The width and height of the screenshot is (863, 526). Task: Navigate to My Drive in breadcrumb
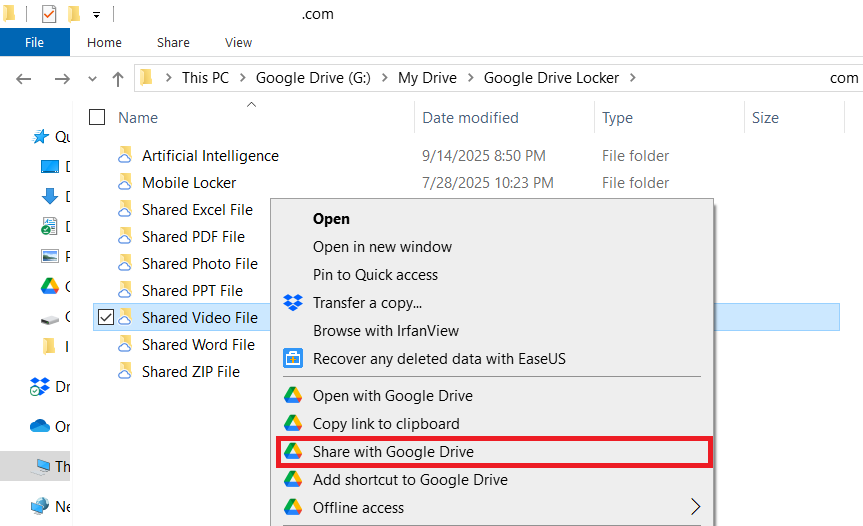tap(427, 78)
